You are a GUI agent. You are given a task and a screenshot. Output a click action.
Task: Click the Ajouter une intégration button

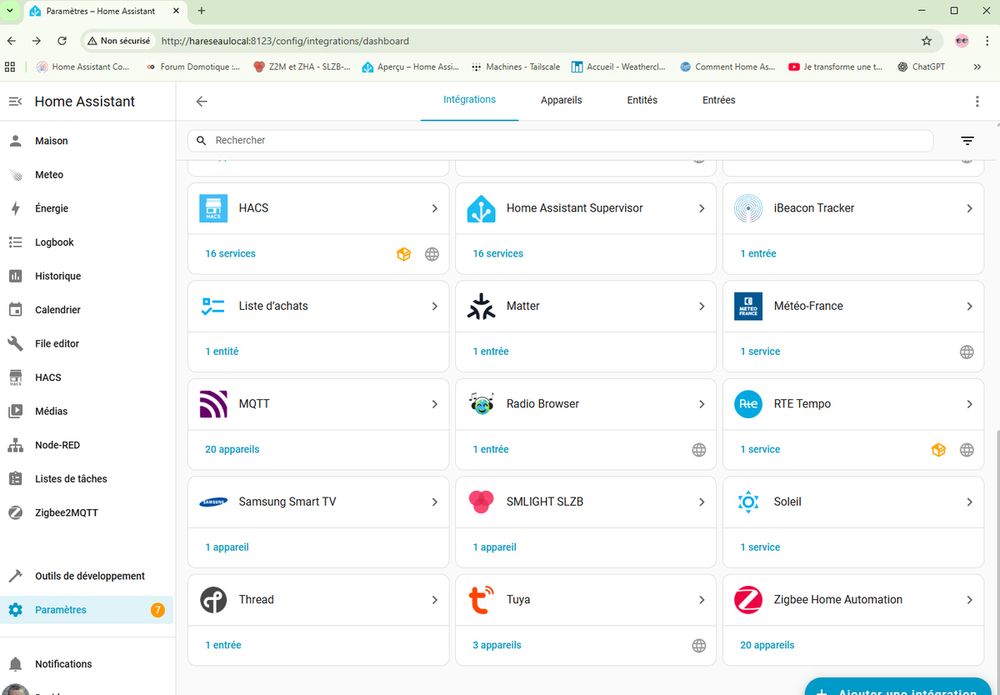pos(899,687)
